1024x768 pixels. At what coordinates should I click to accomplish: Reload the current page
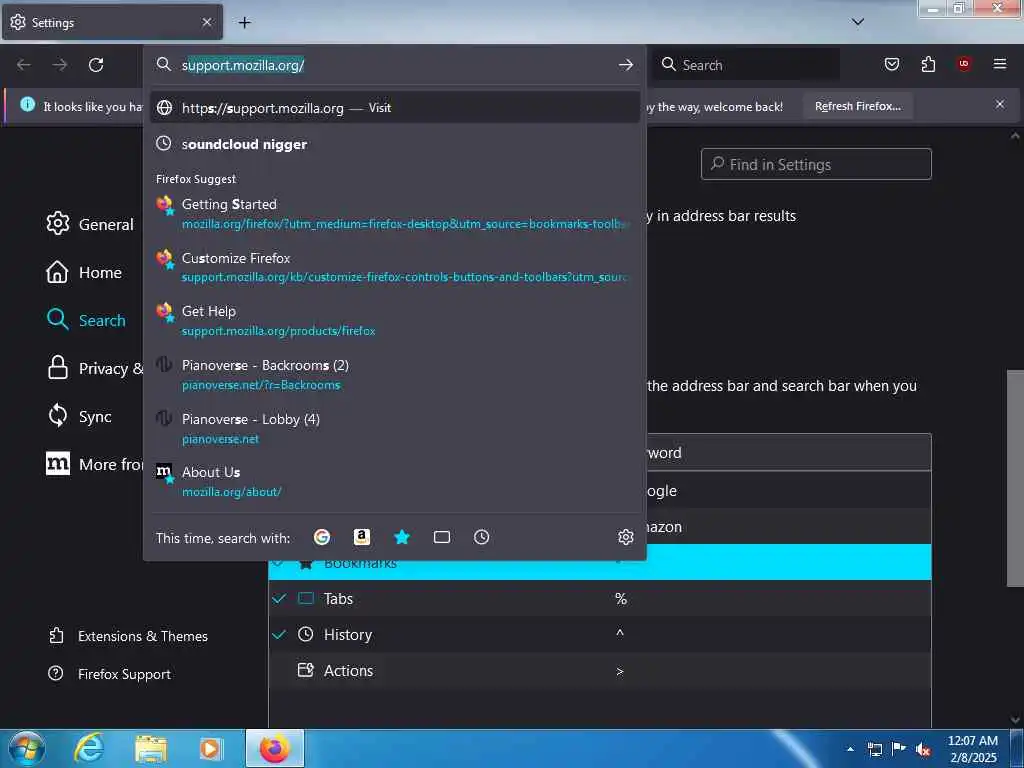coord(96,65)
